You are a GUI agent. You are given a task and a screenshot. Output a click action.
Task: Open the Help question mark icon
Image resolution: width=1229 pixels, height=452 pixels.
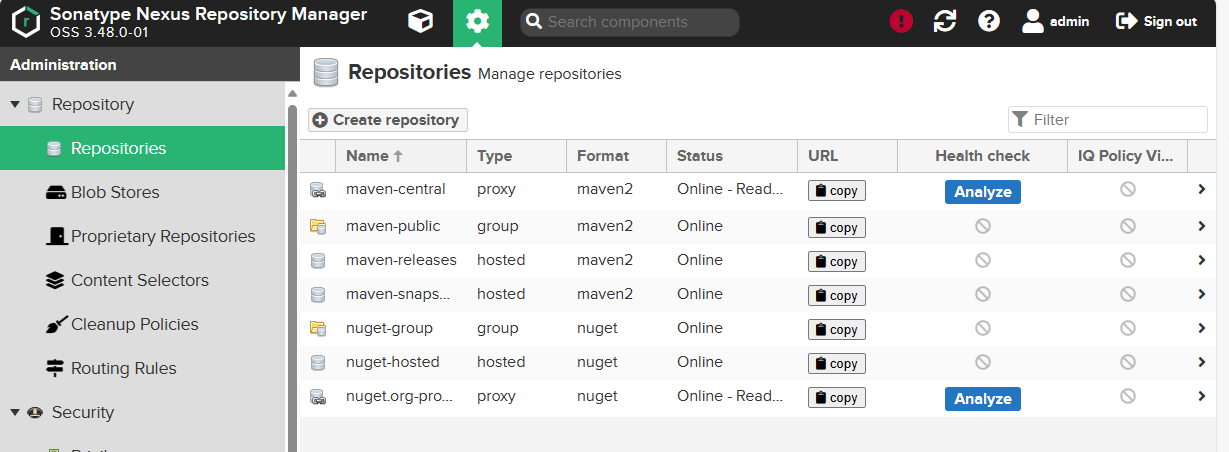989,21
